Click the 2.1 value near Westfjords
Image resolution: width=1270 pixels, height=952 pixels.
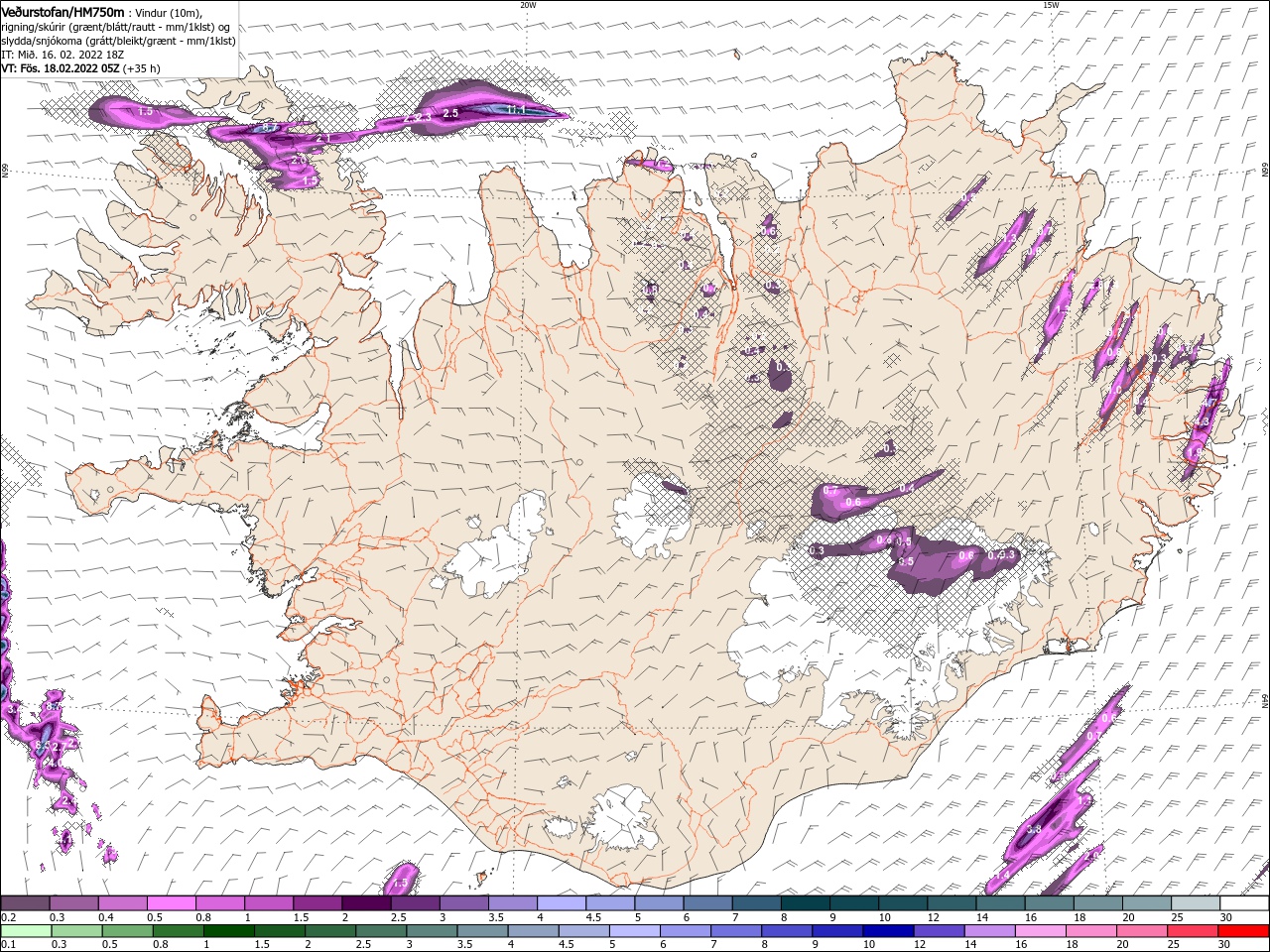pos(322,138)
